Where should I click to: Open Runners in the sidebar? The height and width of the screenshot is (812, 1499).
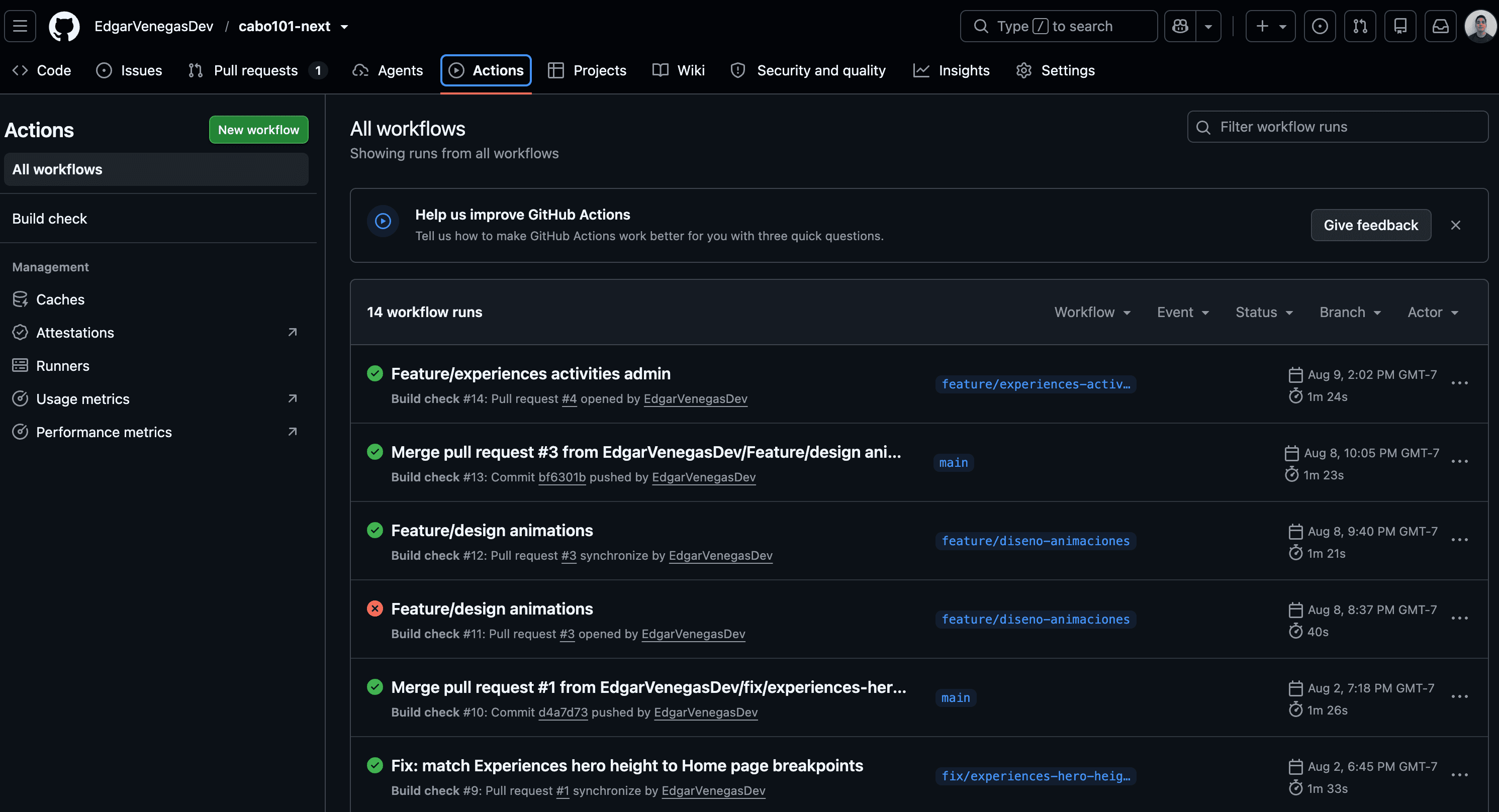coord(156,365)
